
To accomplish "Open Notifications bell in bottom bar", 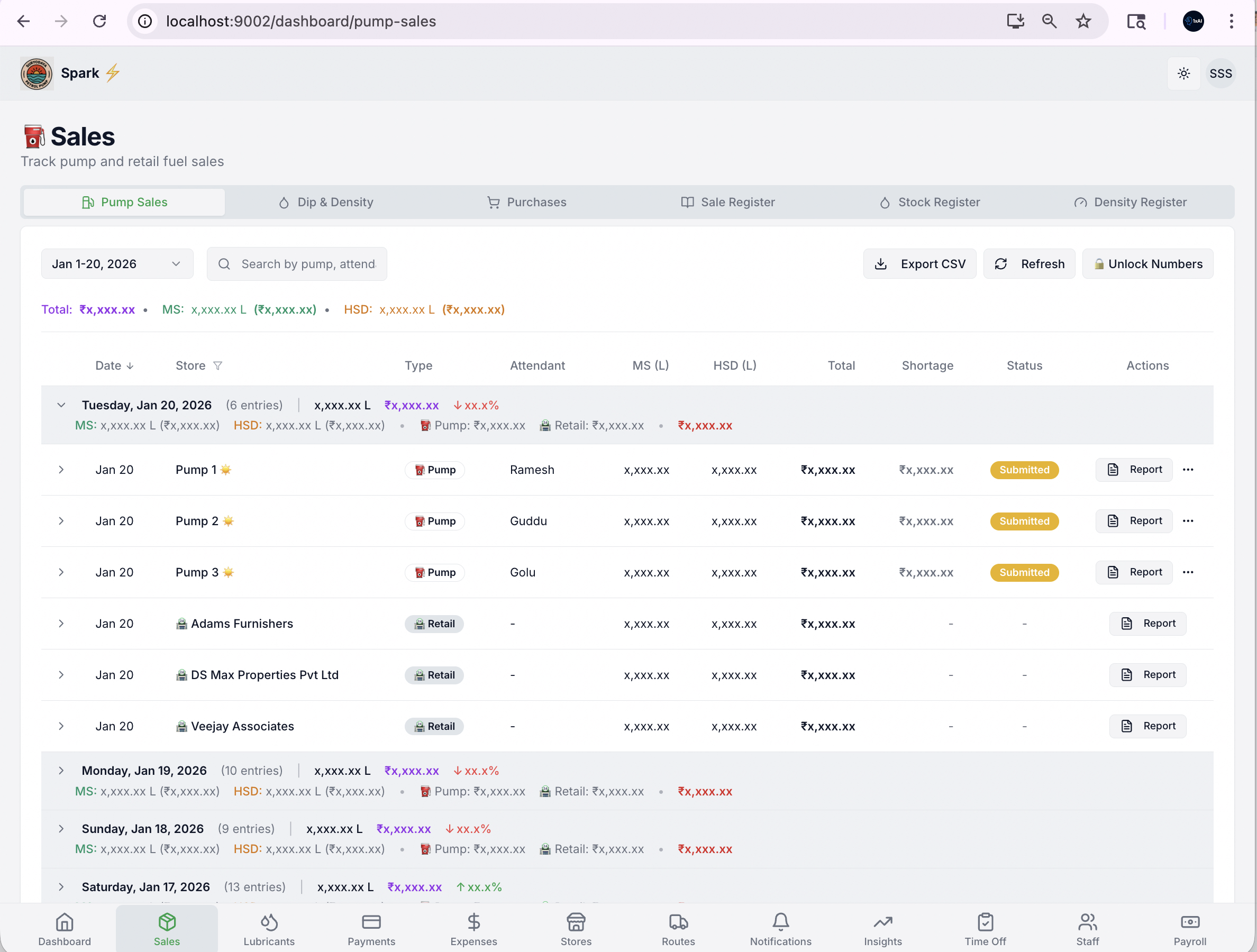I will click(780, 929).
